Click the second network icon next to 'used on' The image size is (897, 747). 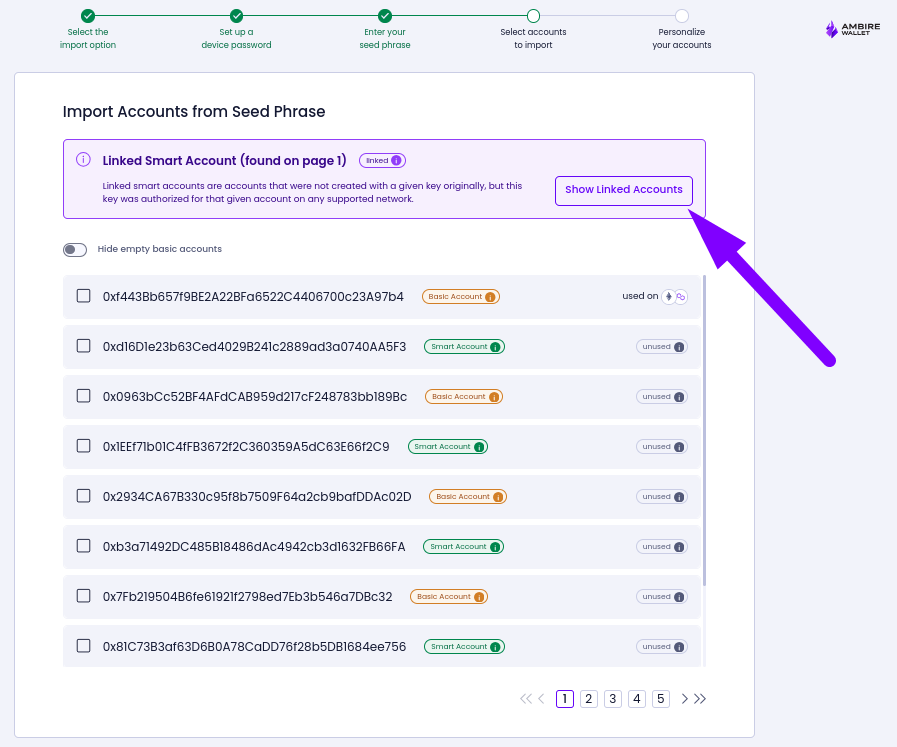pos(681,296)
